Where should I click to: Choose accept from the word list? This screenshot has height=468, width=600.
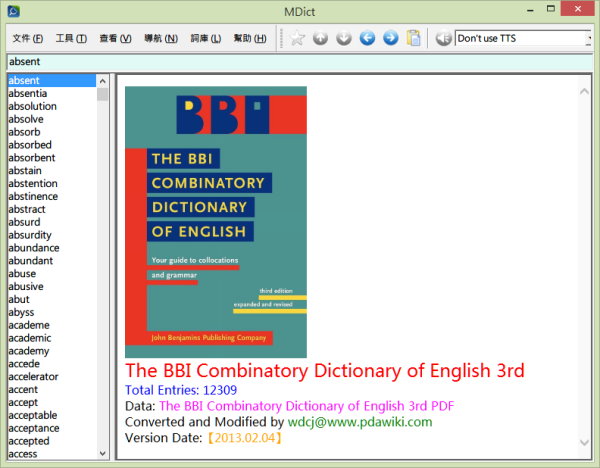[23, 403]
